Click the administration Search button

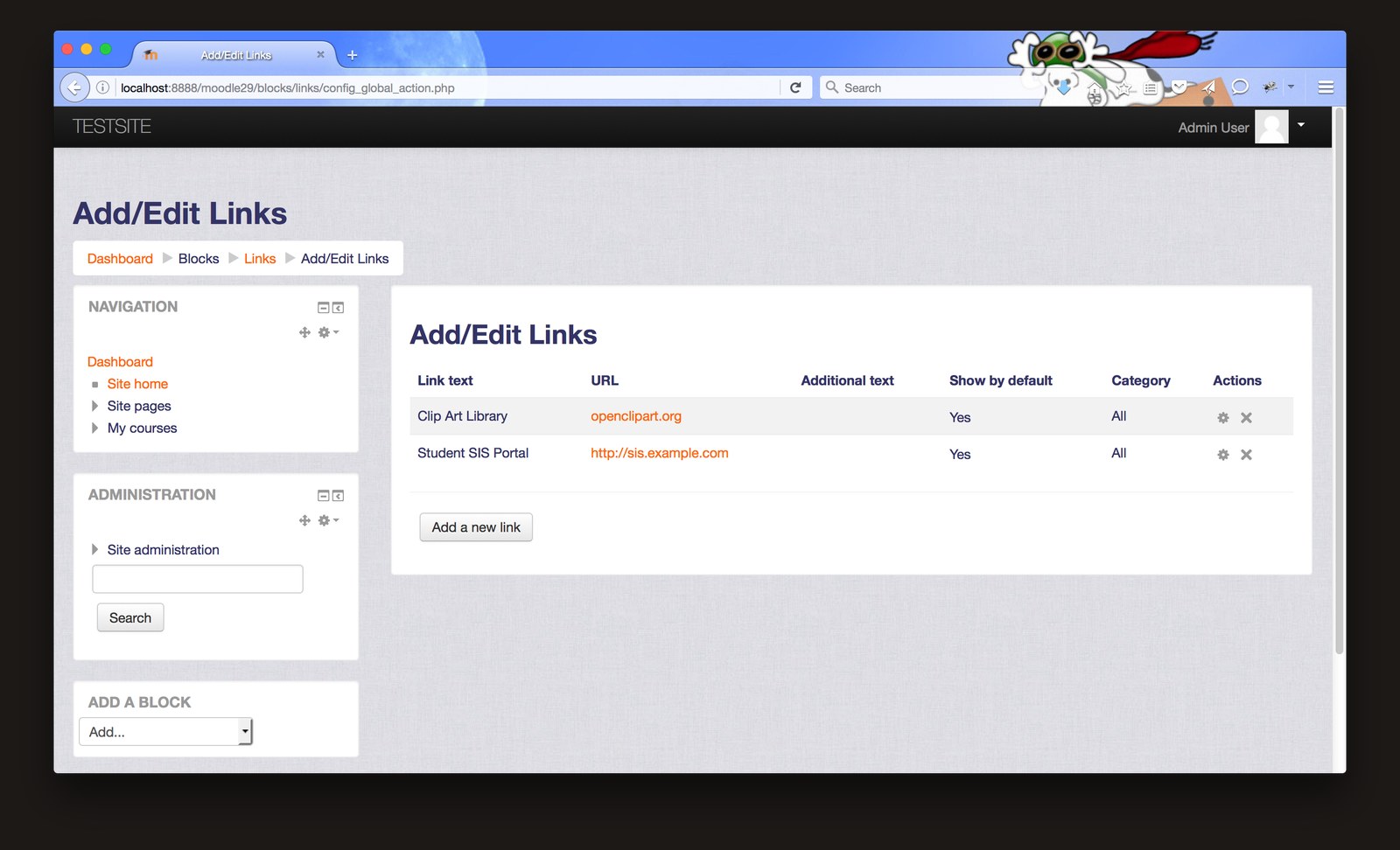point(130,617)
